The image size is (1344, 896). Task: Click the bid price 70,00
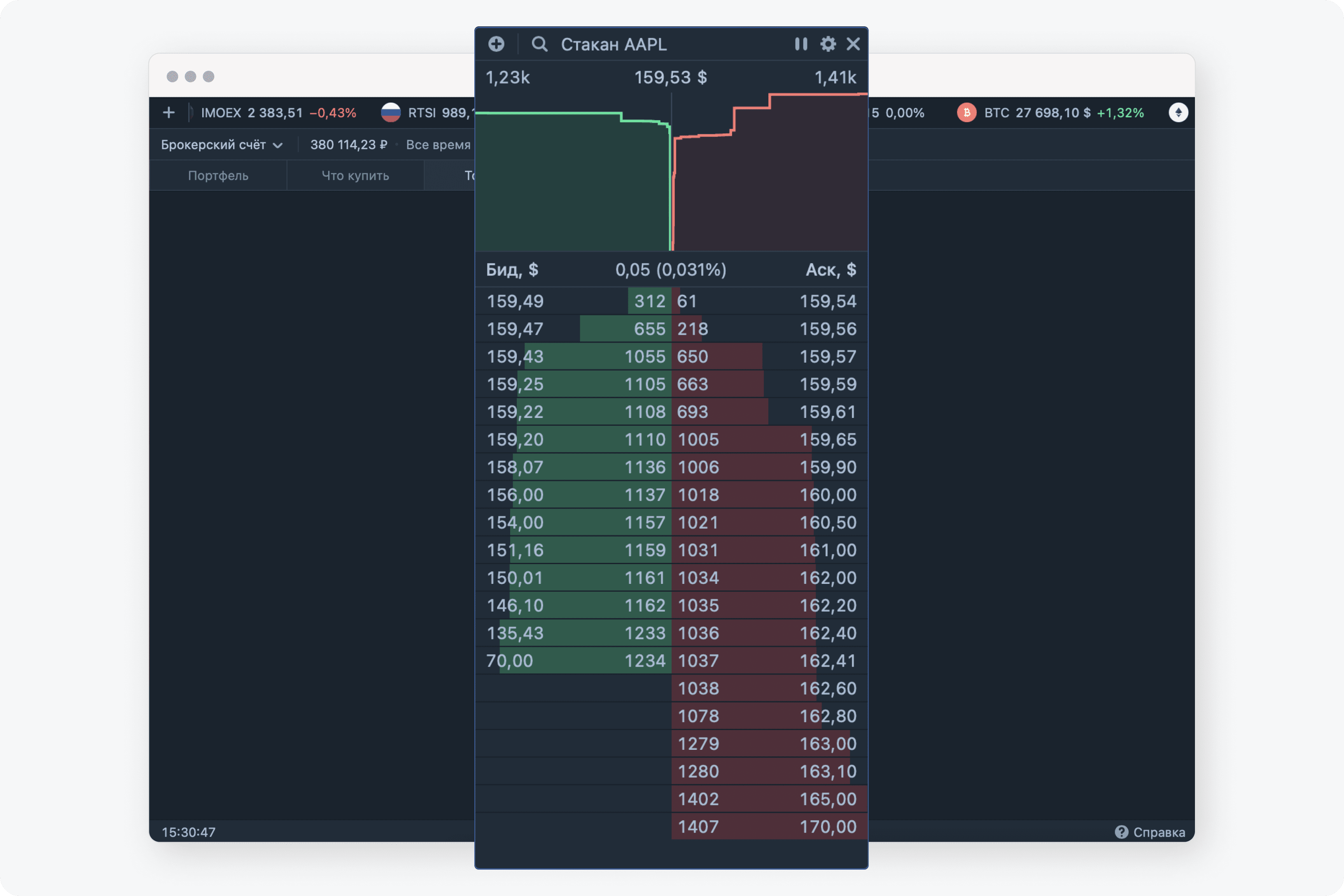point(509,660)
